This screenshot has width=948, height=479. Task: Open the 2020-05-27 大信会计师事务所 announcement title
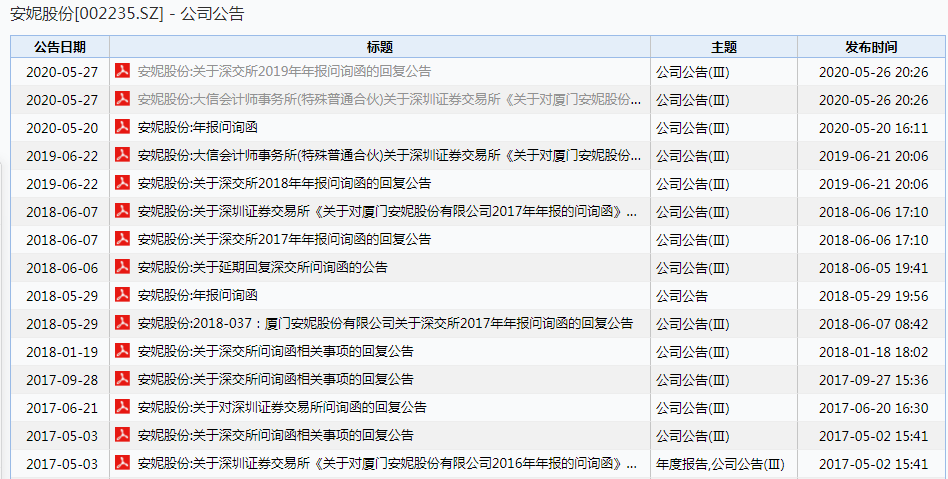point(389,99)
